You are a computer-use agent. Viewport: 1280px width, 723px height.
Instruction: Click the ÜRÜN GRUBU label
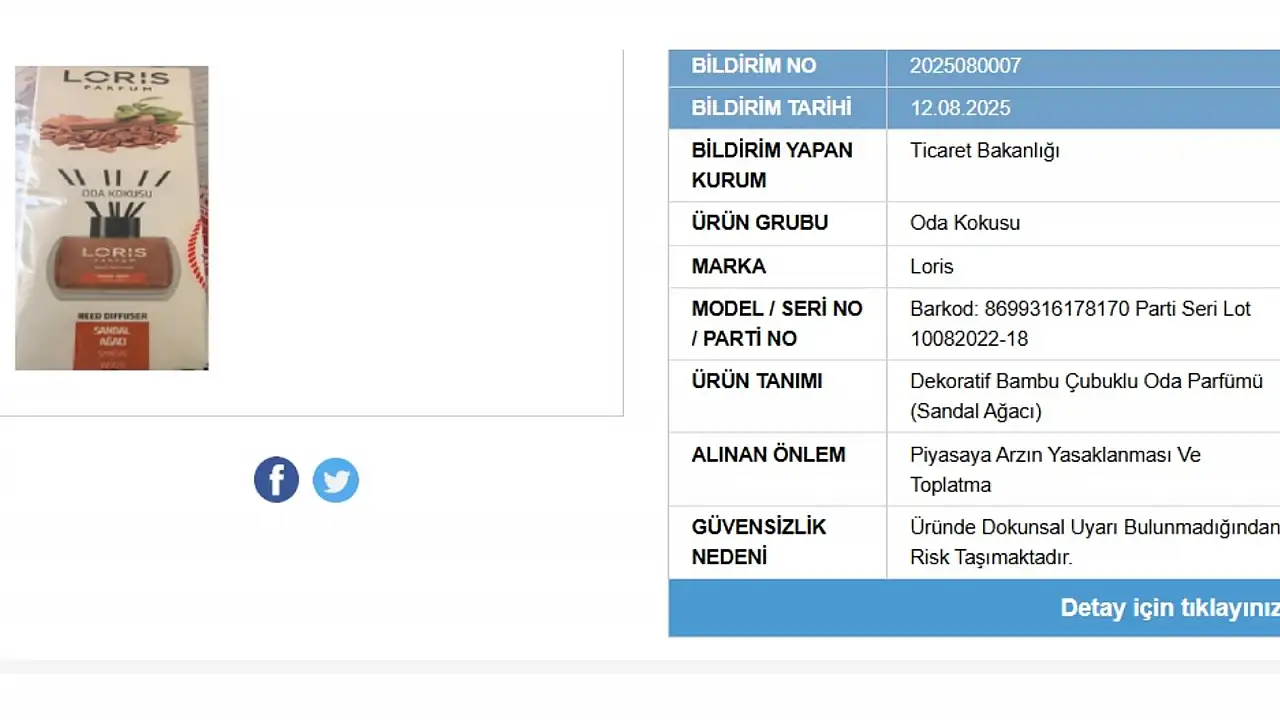click(759, 223)
